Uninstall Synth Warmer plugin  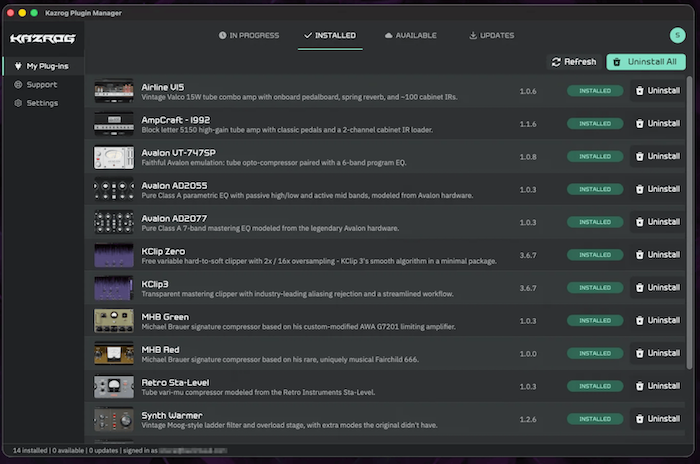(658, 419)
